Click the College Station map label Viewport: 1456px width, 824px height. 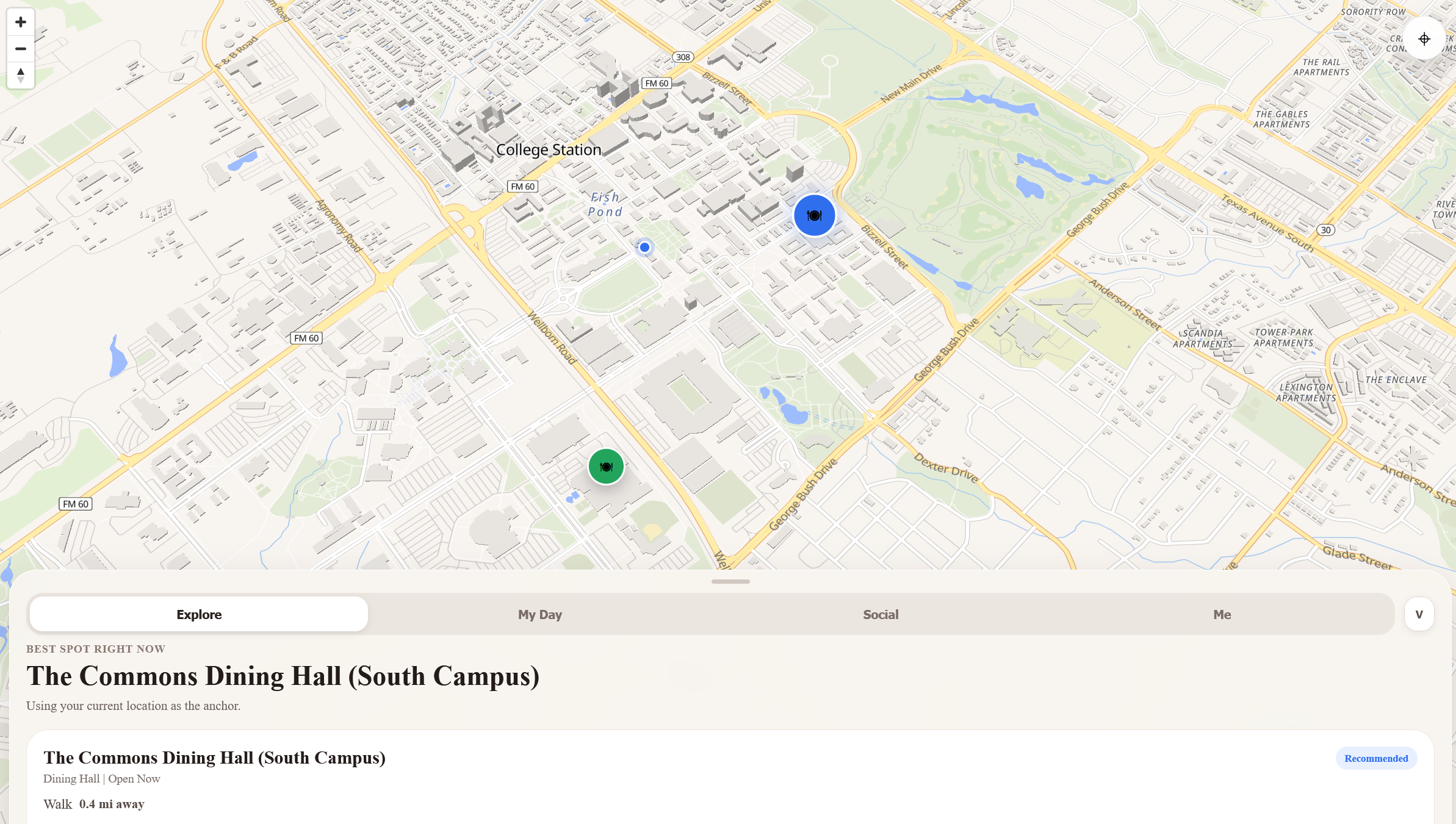pos(548,149)
